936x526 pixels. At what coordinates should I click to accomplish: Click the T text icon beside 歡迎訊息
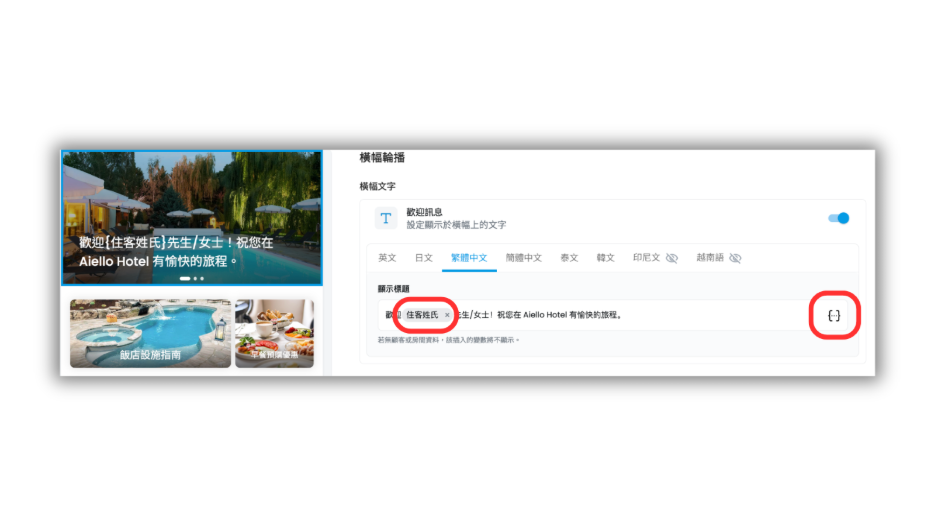(x=386, y=219)
